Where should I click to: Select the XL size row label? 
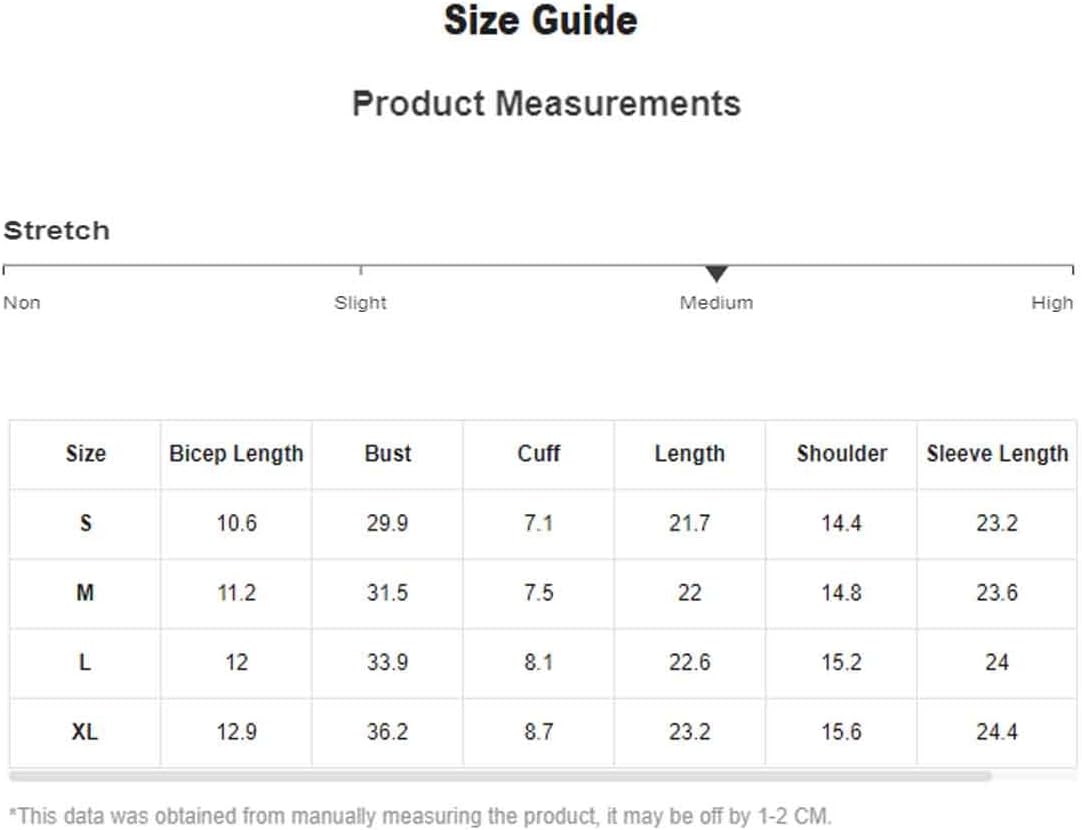tap(85, 732)
